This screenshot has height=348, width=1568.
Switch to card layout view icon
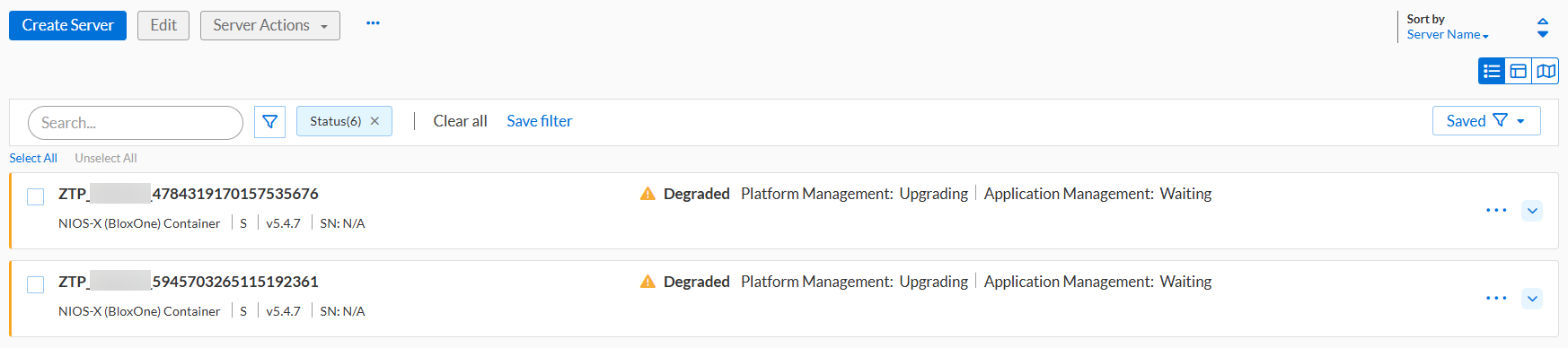click(1519, 71)
